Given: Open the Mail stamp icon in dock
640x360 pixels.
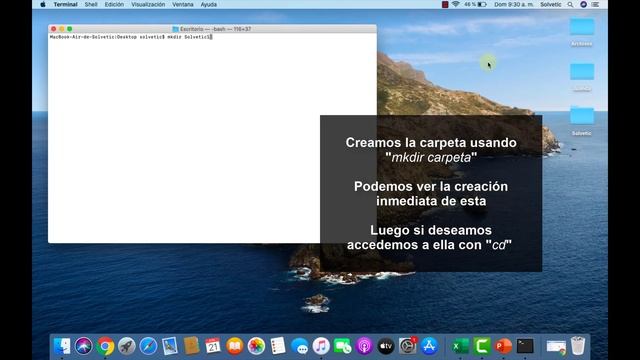Looking at the screenshot, I should pos(170,346).
